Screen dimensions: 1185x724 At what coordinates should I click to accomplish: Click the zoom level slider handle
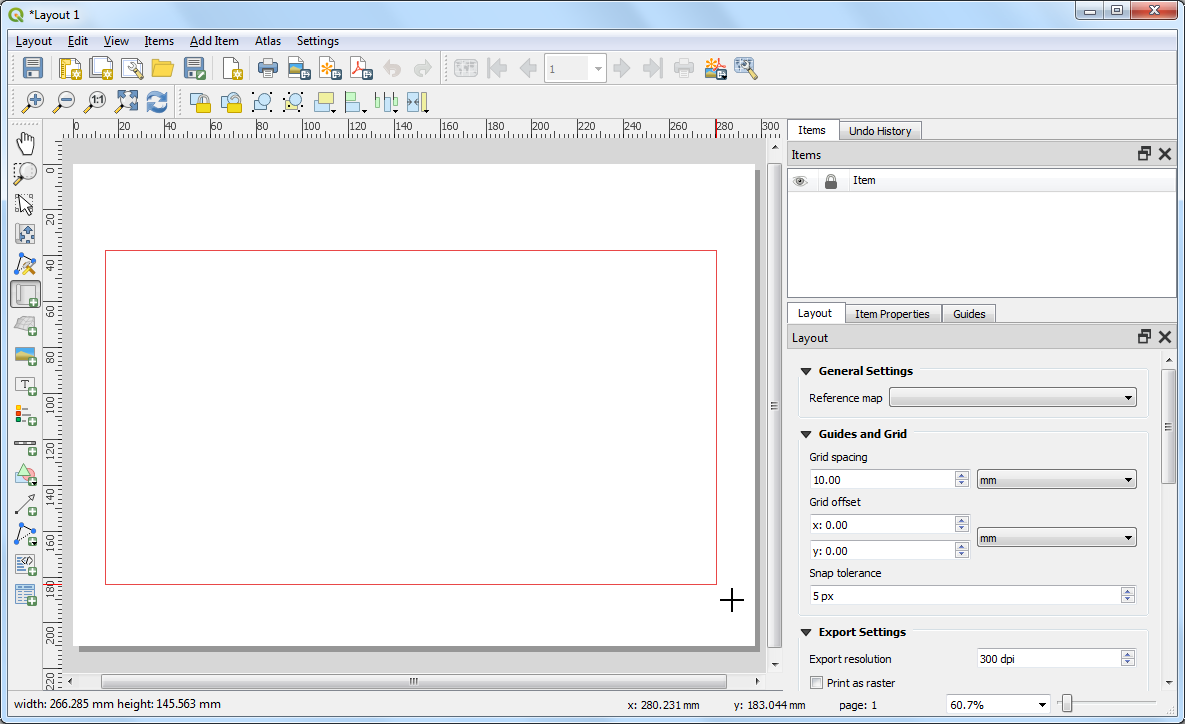[x=1067, y=705]
